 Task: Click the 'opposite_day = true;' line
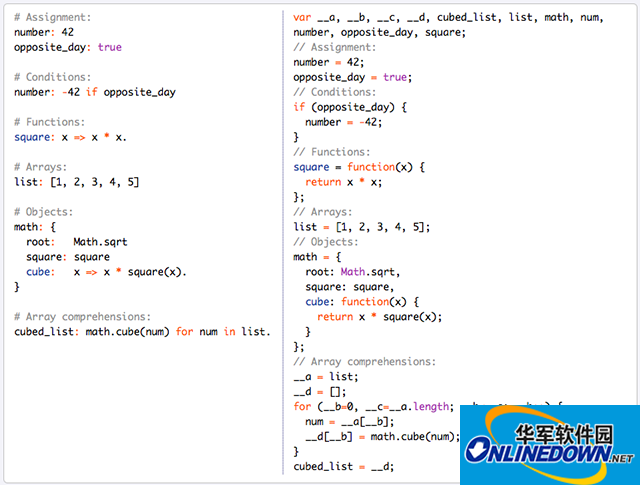tap(353, 78)
